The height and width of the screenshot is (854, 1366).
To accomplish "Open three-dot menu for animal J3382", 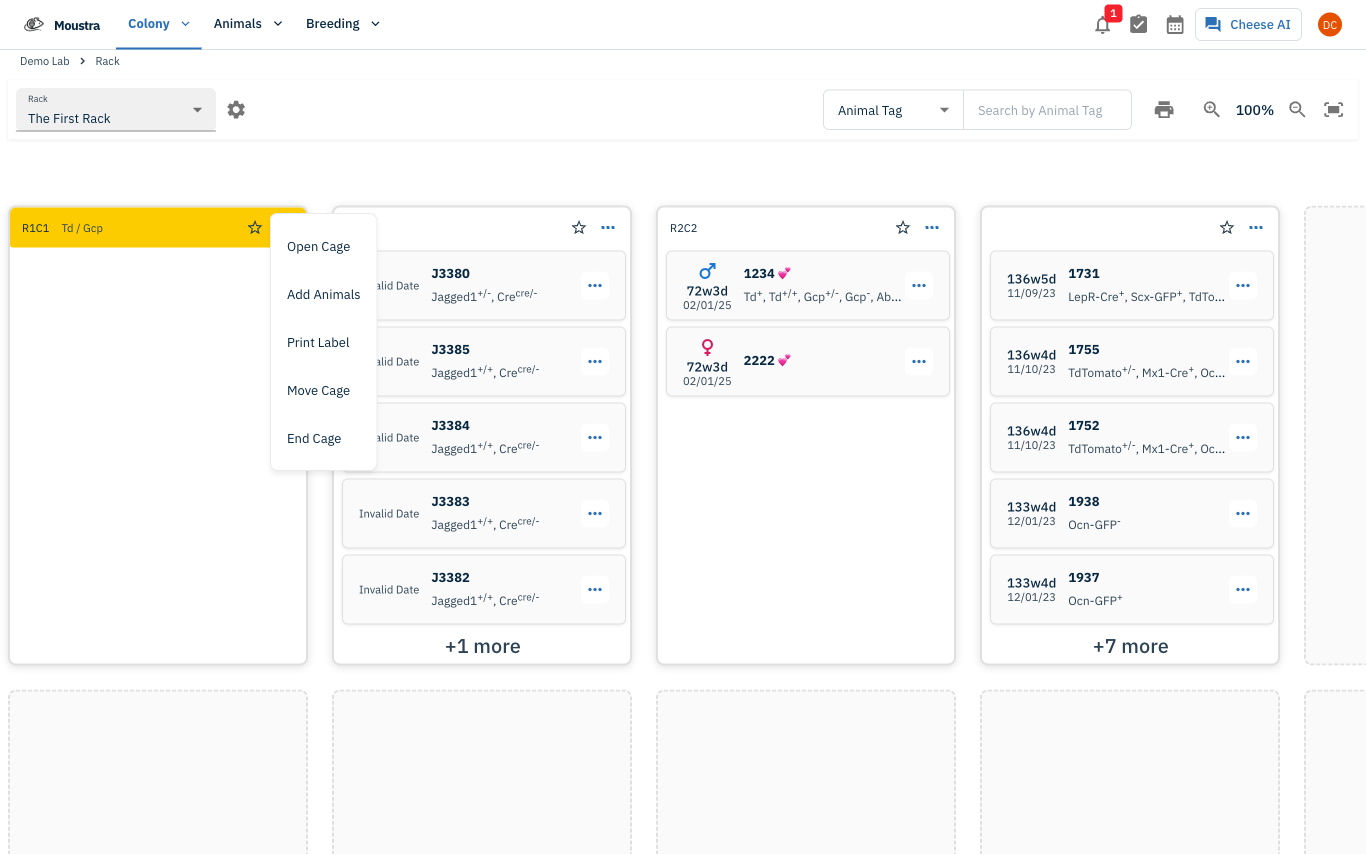I will click(595, 590).
